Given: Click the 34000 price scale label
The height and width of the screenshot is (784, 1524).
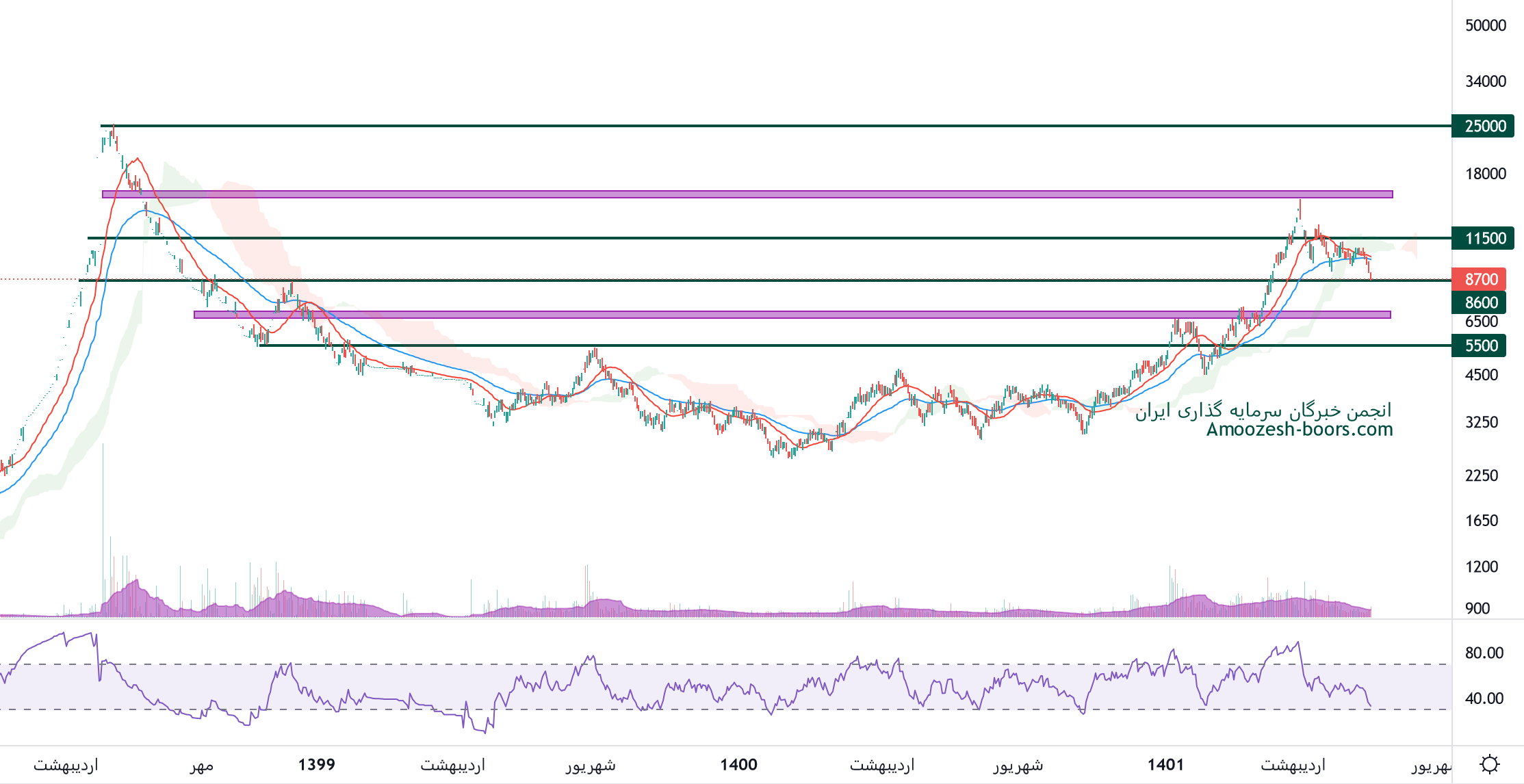Looking at the screenshot, I should coord(1486,81).
